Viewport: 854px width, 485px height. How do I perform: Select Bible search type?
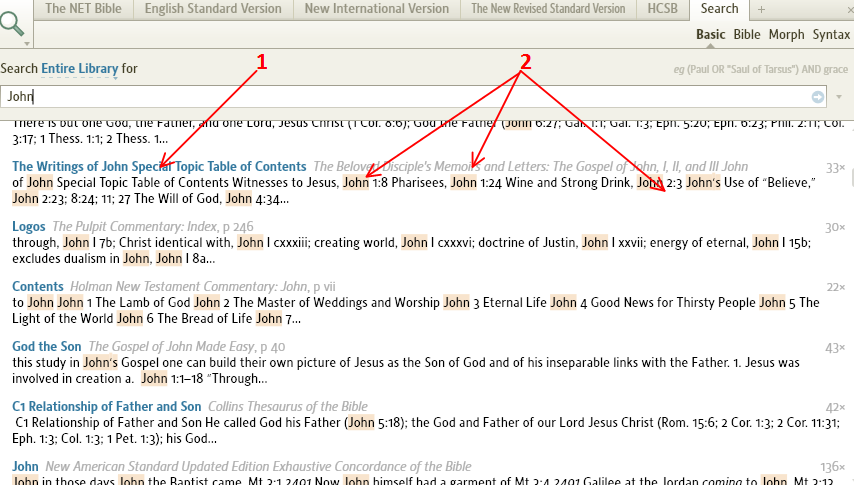click(747, 34)
